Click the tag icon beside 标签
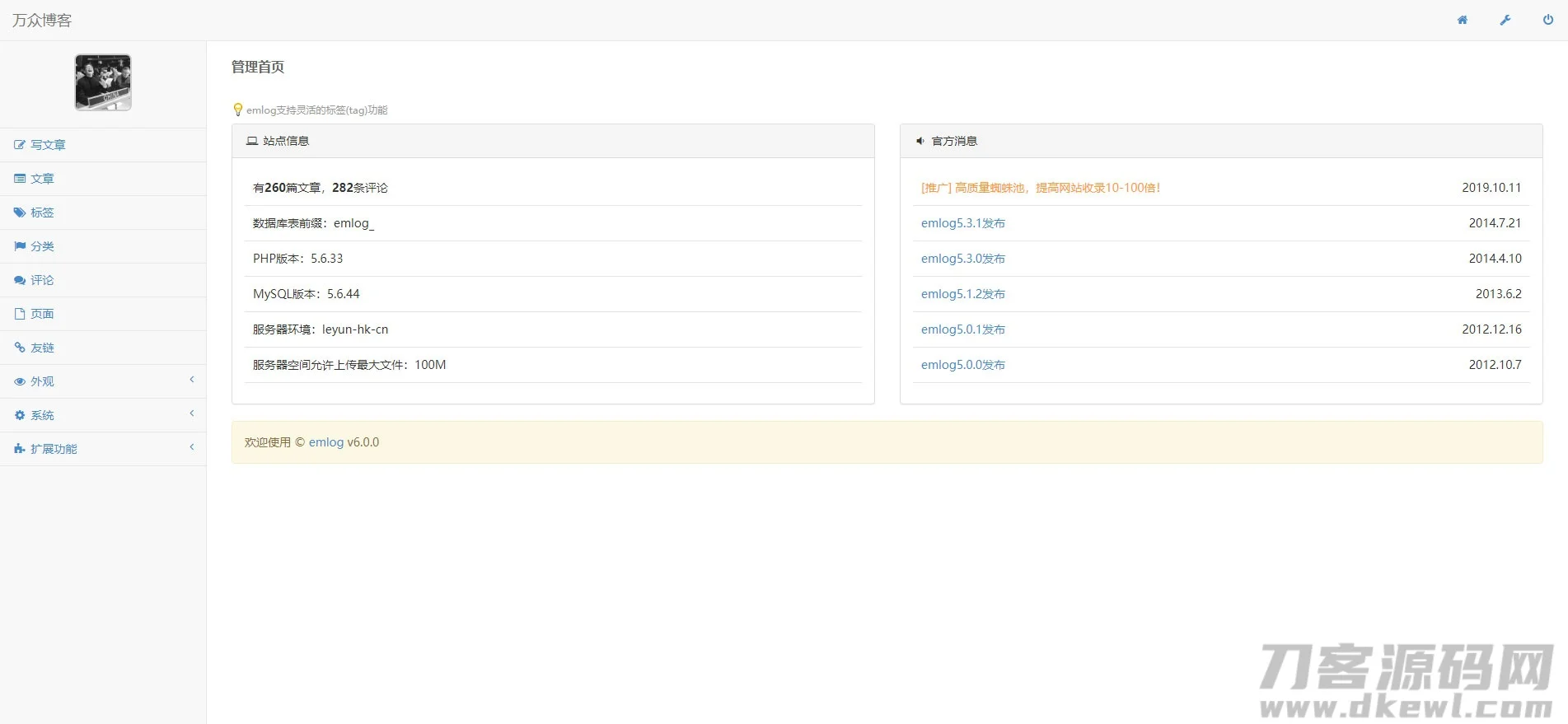1568x724 pixels. click(20, 213)
